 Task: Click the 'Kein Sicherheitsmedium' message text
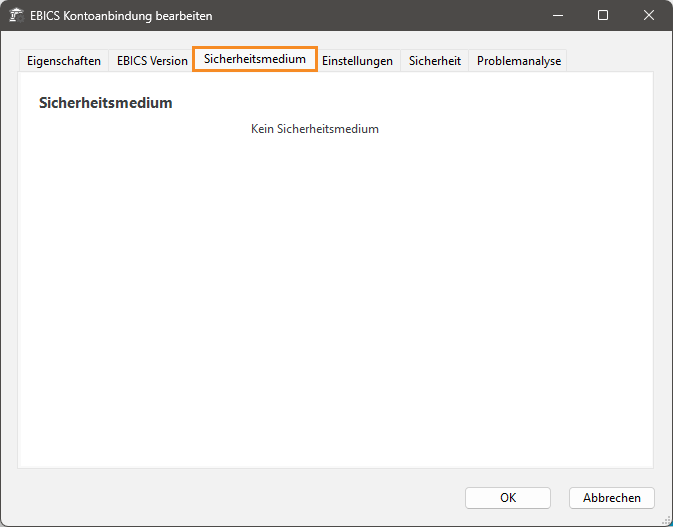tap(315, 129)
